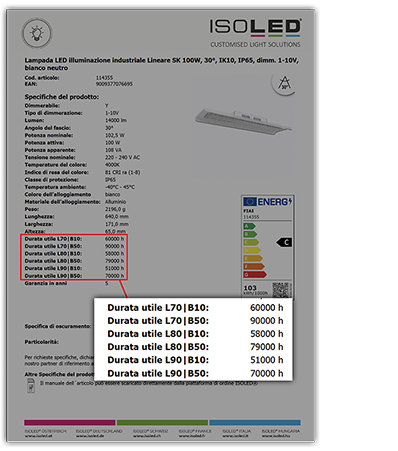Click the lightbulb icon in the circle
The image size is (398, 451).
click(x=37, y=33)
